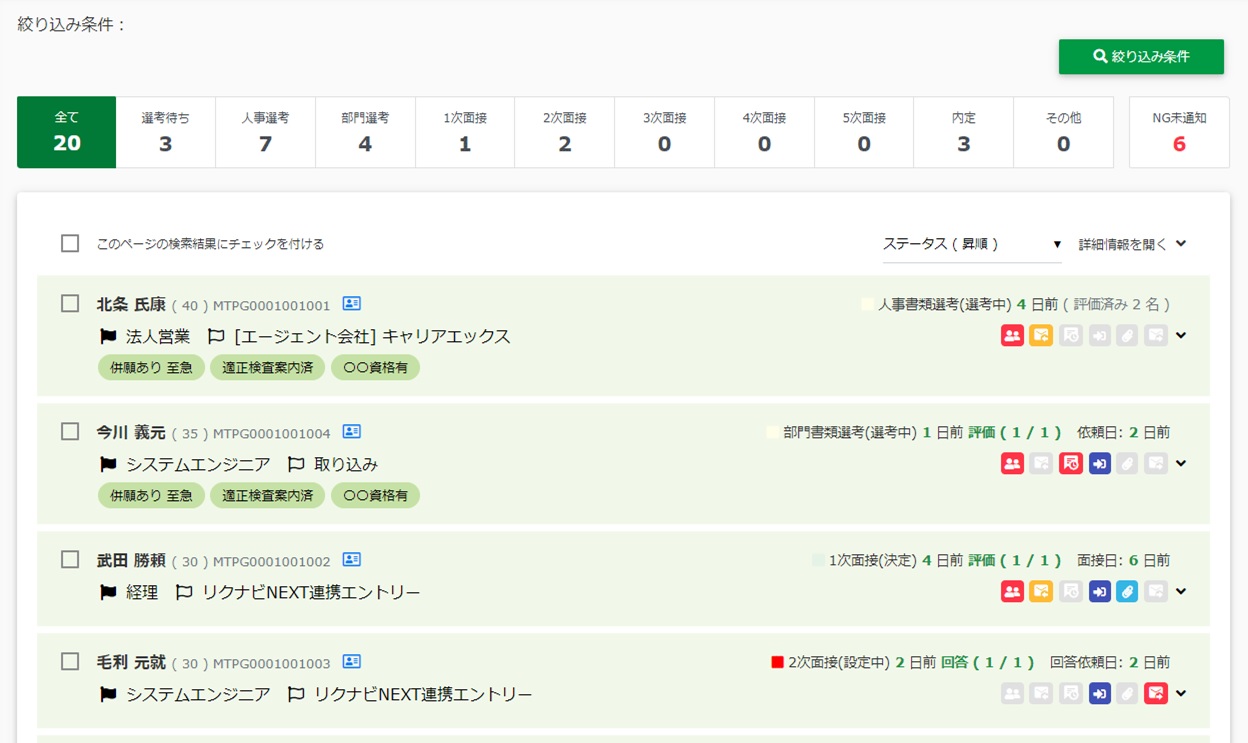Click red calendar-clock icon in 今川 義元 row
Viewport: 1248px width, 743px height.
click(1070, 464)
